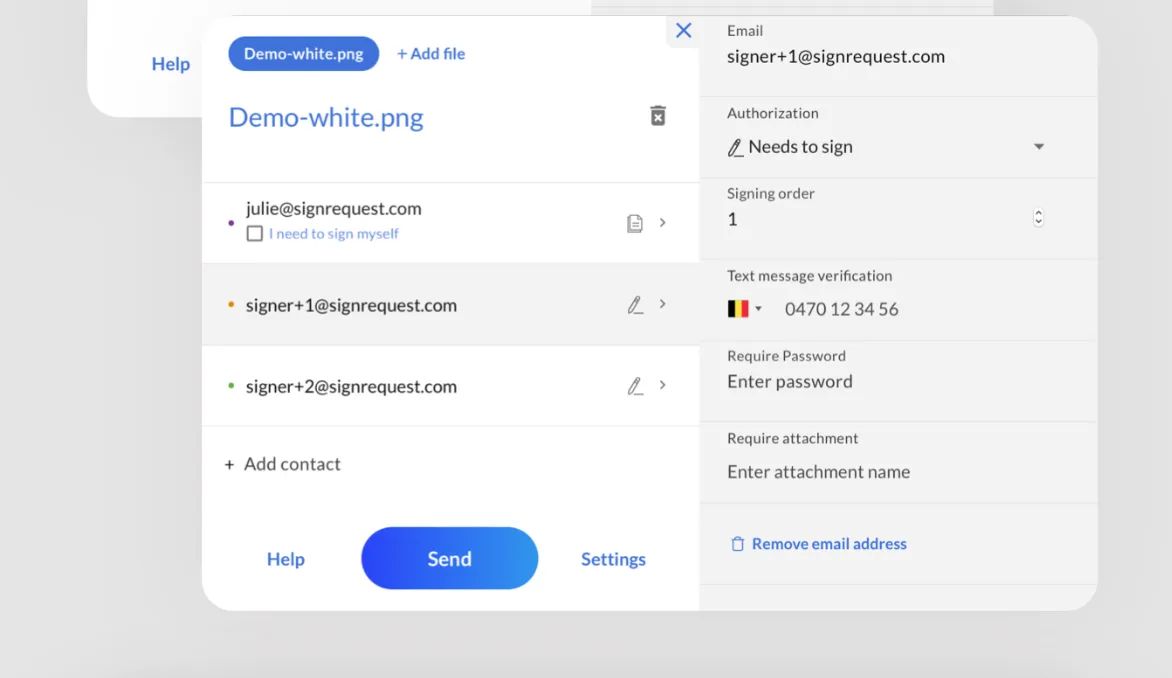Select the Demo-white.png file pill
Image resolution: width=1172 pixels, height=678 pixels.
point(303,53)
